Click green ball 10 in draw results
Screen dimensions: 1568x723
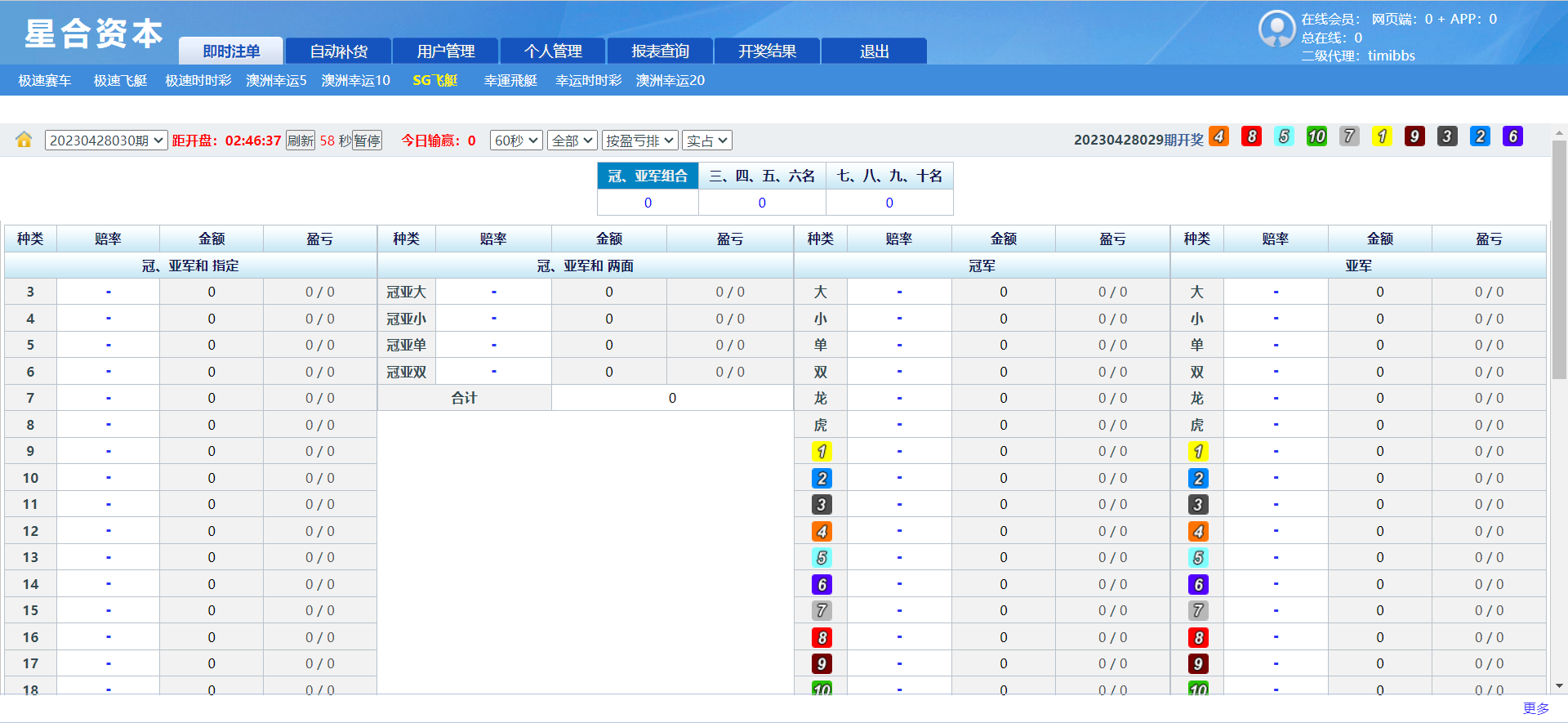click(1316, 136)
